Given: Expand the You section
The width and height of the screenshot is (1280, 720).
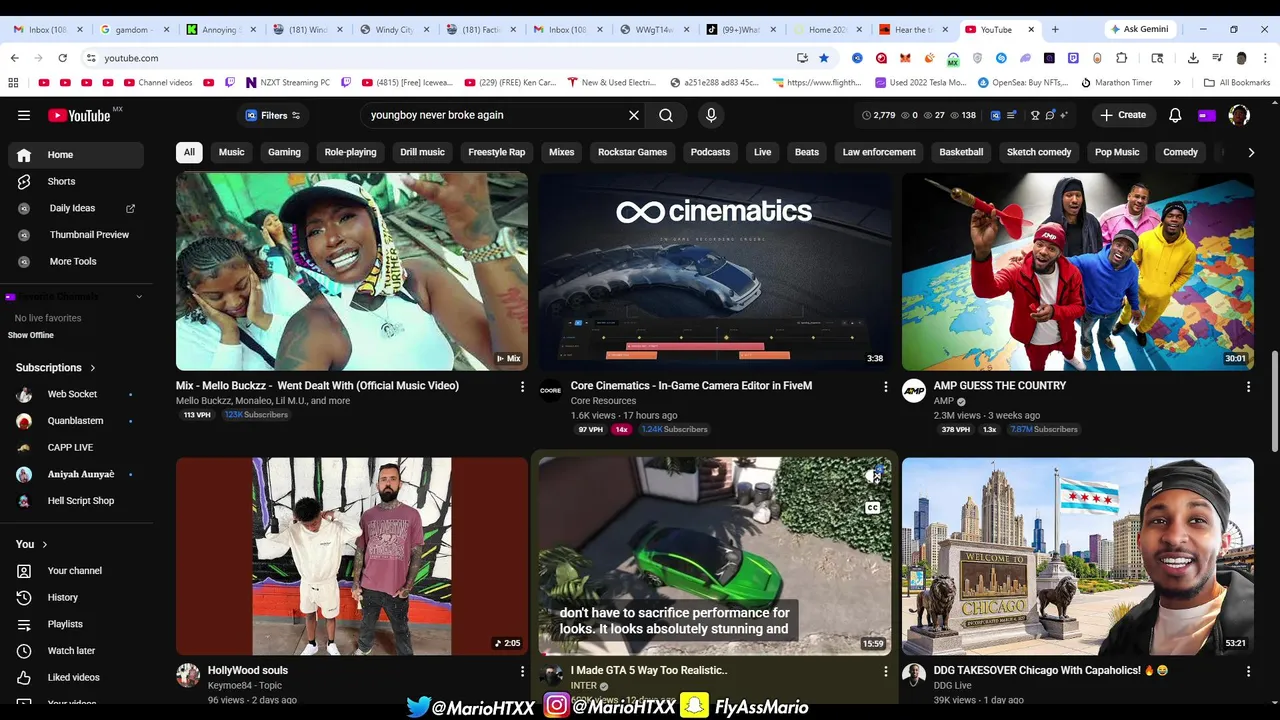Looking at the screenshot, I should point(31,544).
